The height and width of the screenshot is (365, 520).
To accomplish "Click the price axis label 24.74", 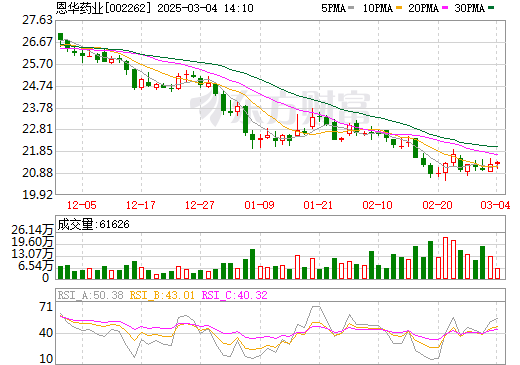I will pyautogui.click(x=37, y=86).
